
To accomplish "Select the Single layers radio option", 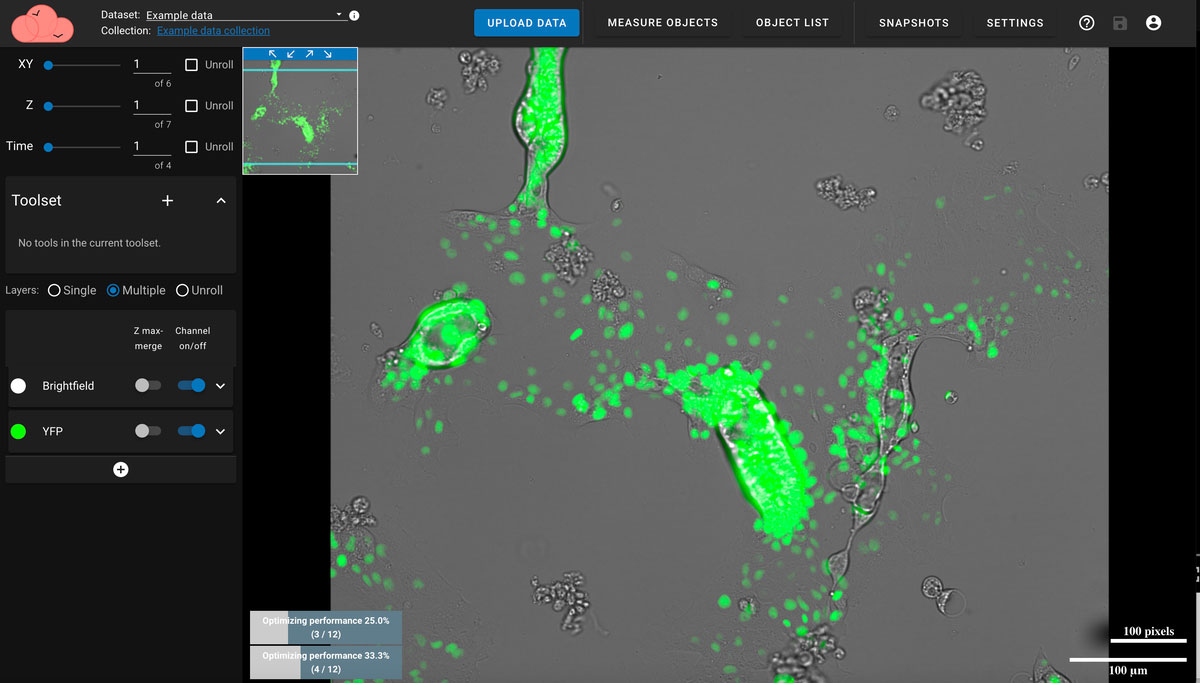I will (x=54, y=290).
